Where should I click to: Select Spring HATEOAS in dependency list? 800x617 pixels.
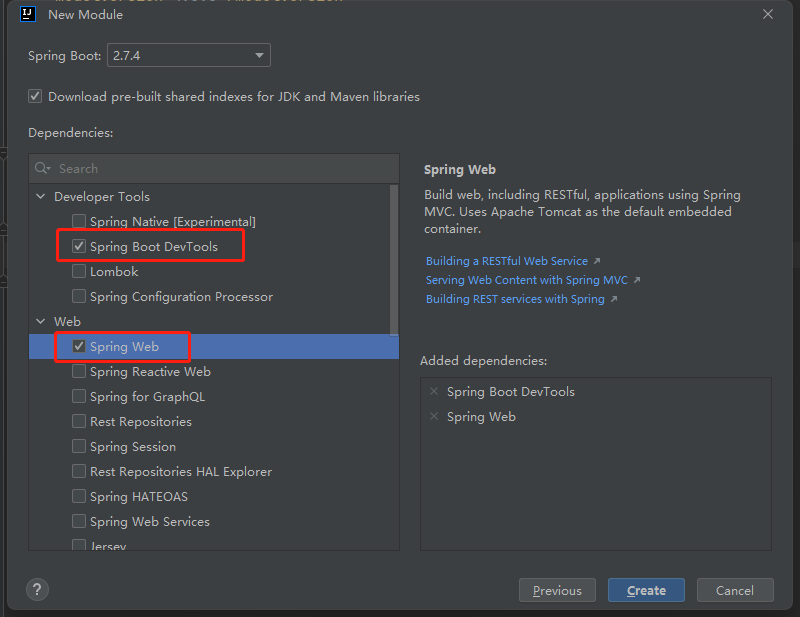pos(138,497)
